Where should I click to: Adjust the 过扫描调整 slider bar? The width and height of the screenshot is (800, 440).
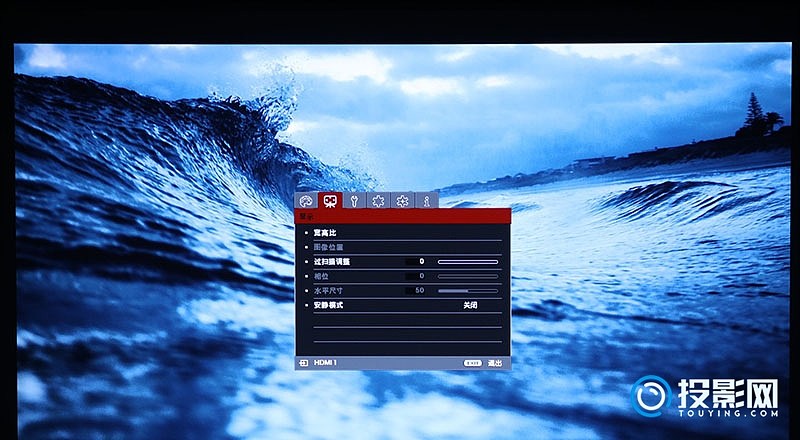467,261
